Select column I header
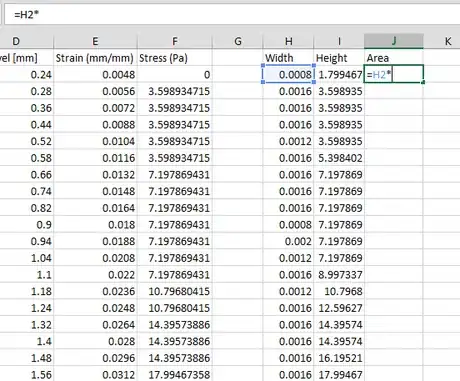460x381 pixels. (x=339, y=41)
